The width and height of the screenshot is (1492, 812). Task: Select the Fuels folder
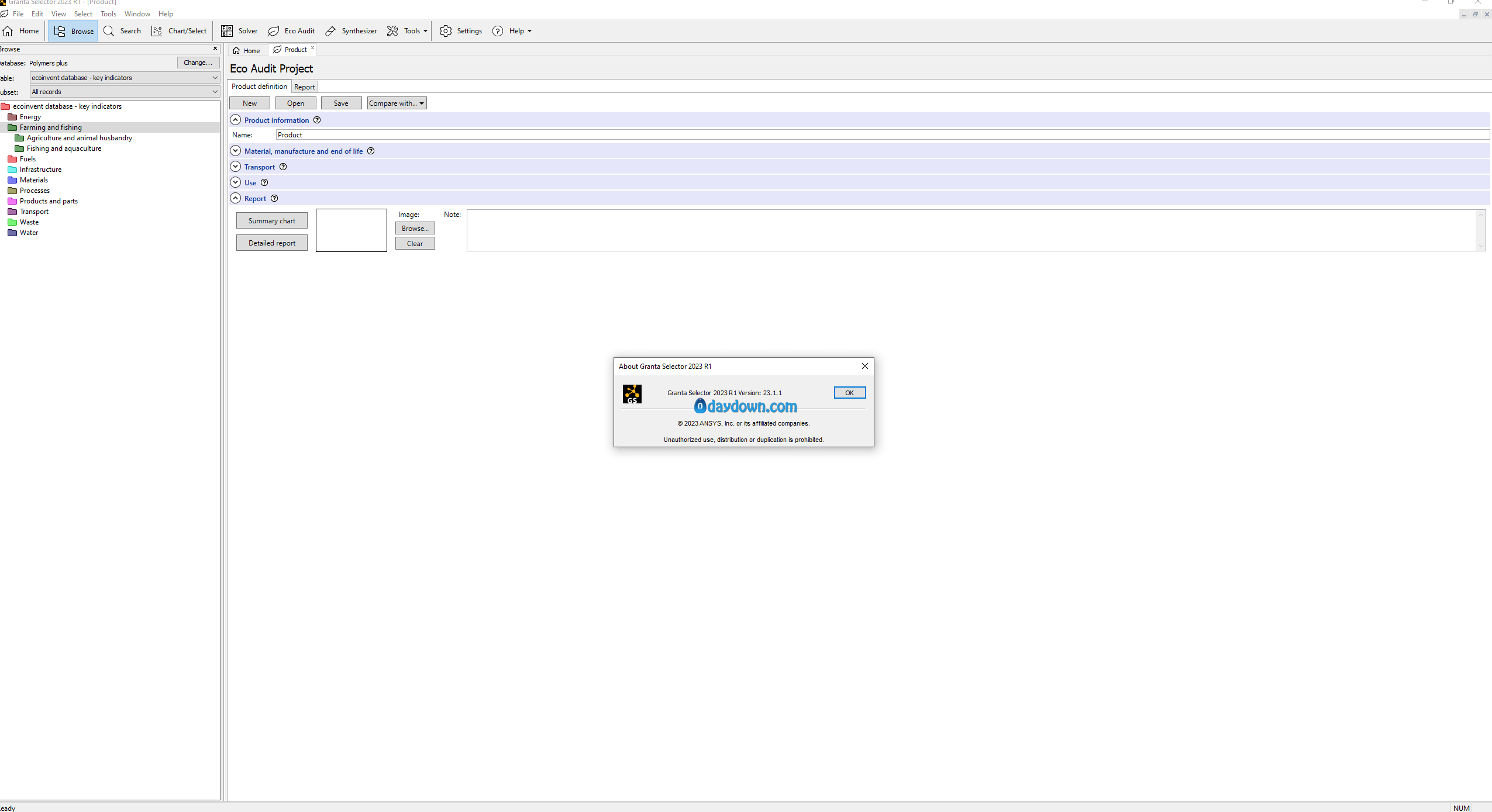[22, 159]
